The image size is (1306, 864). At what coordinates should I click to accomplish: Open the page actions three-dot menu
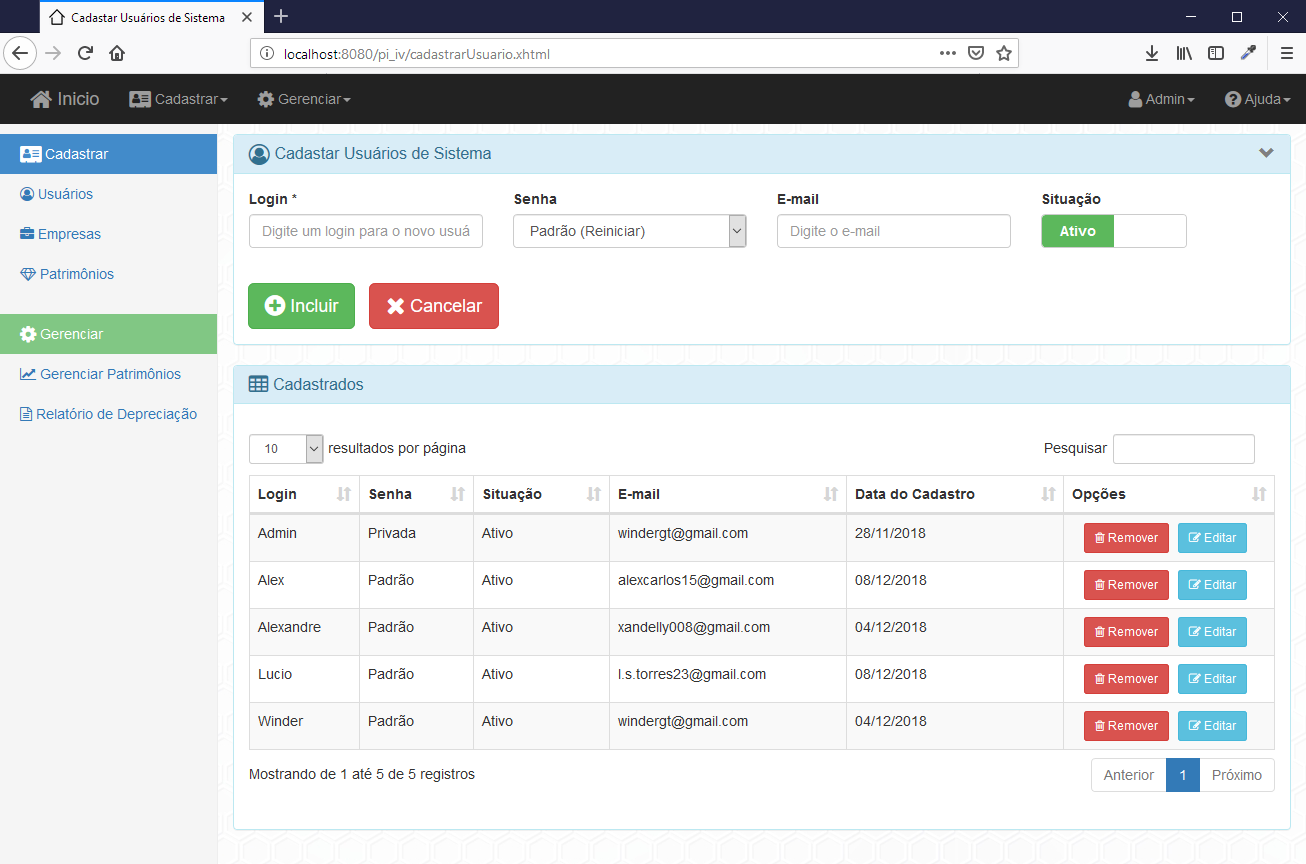[947, 53]
